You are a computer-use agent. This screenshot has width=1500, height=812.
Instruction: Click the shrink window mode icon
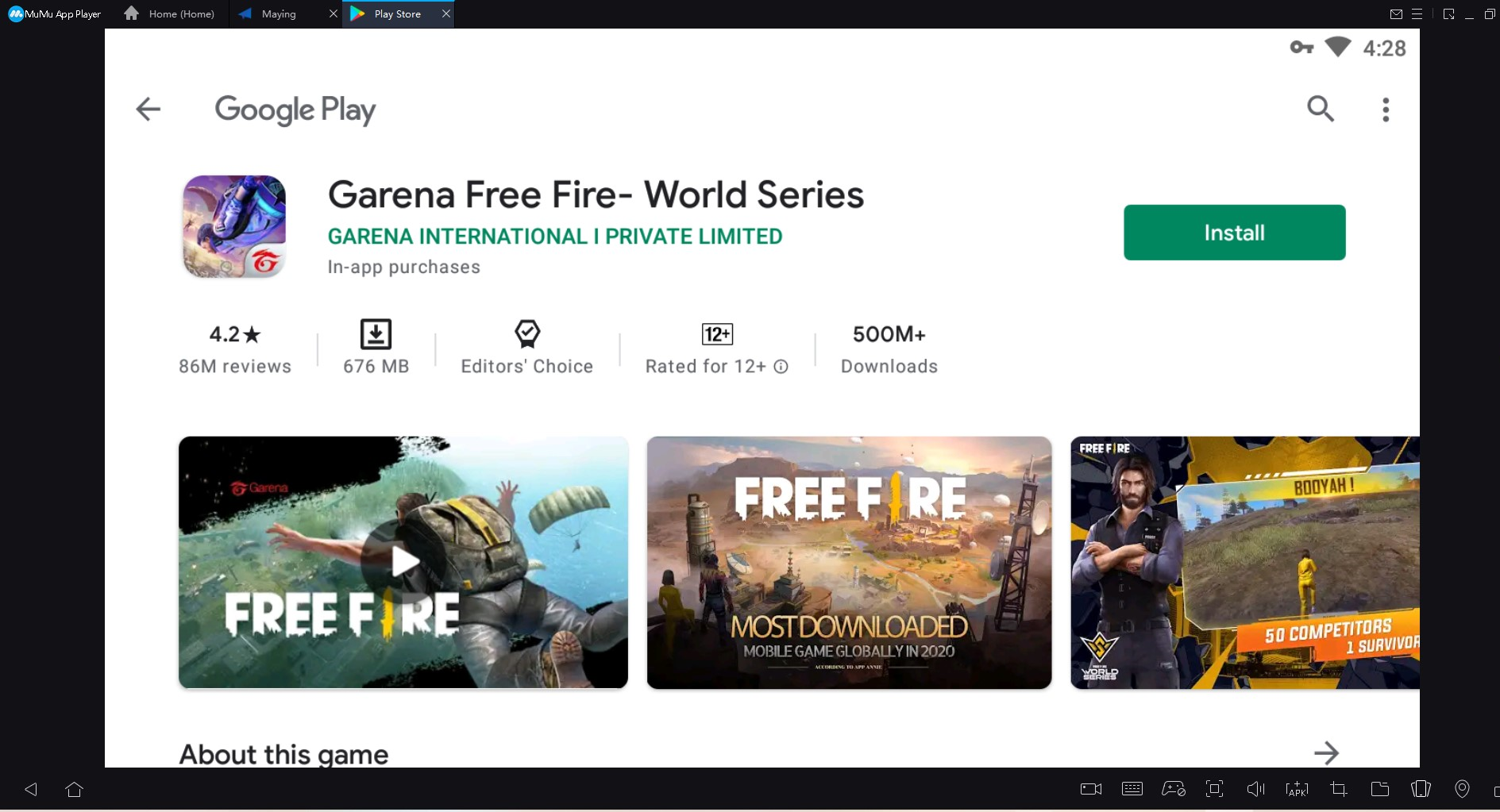click(1449, 14)
